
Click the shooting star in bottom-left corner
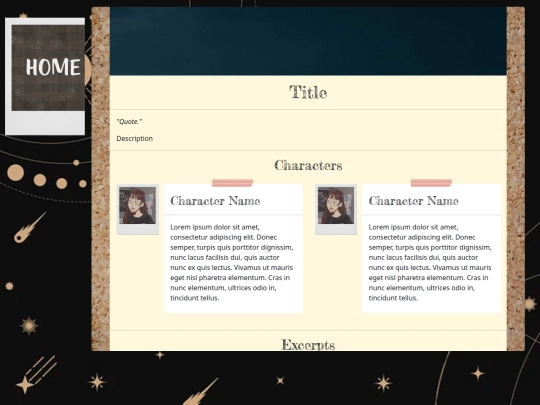(x=36, y=375)
